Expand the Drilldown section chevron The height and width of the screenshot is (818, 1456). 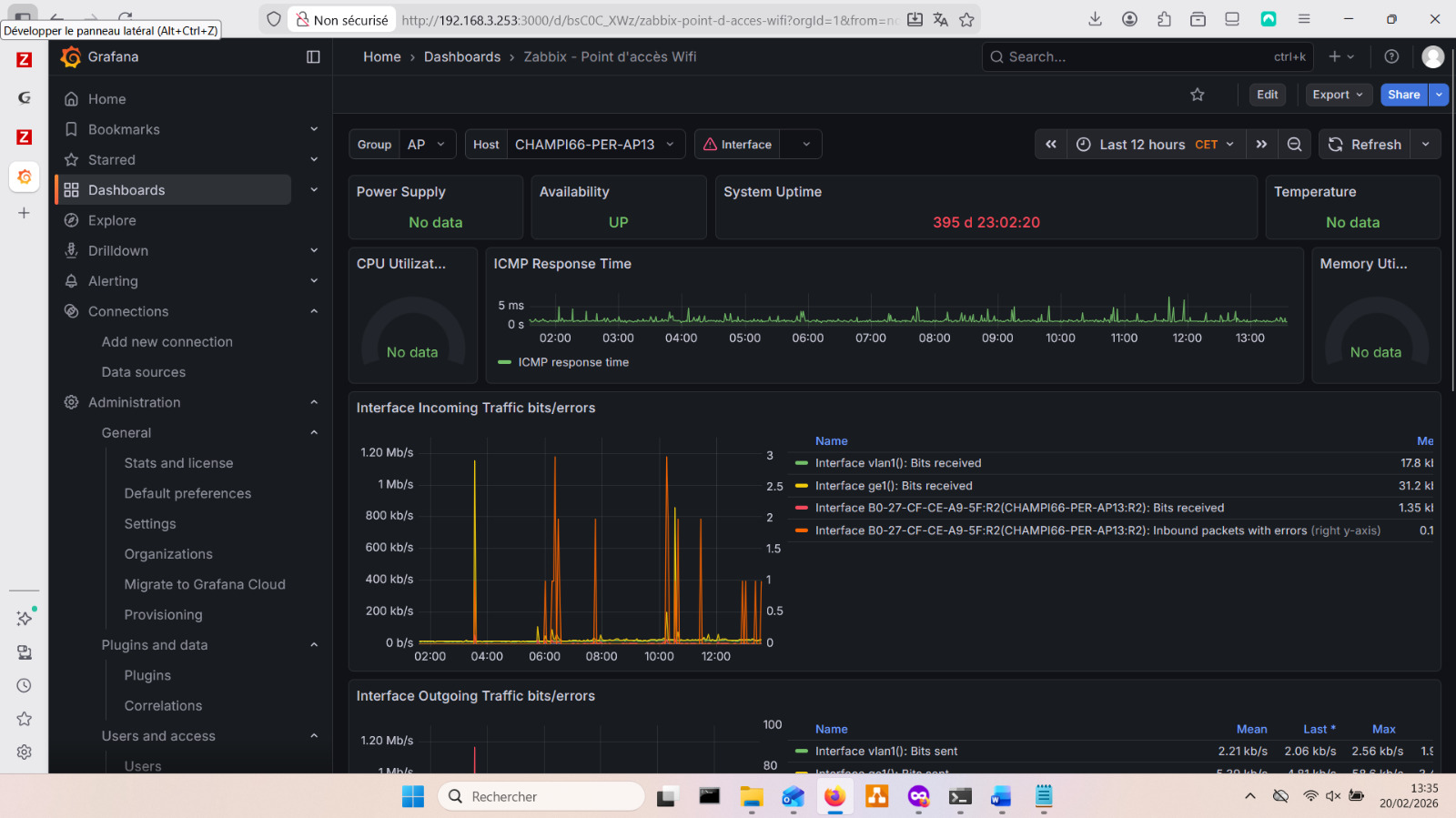point(314,250)
